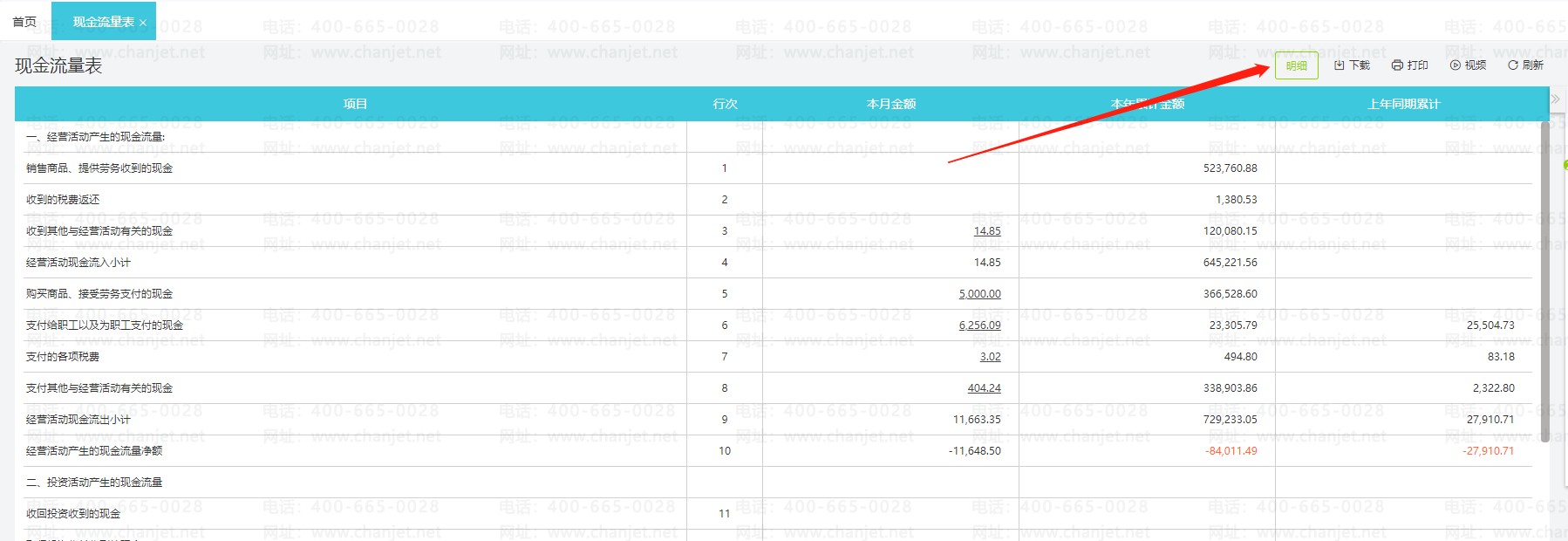Click the 项目 column header

pos(355,104)
